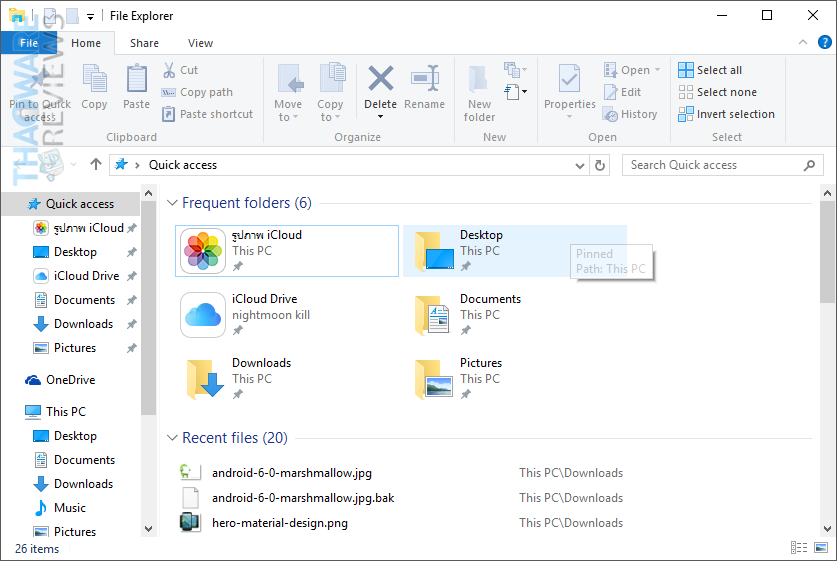The width and height of the screenshot is (837, 561).
Task: Click the Properties checkmark icon
Action: pos(569,78)
